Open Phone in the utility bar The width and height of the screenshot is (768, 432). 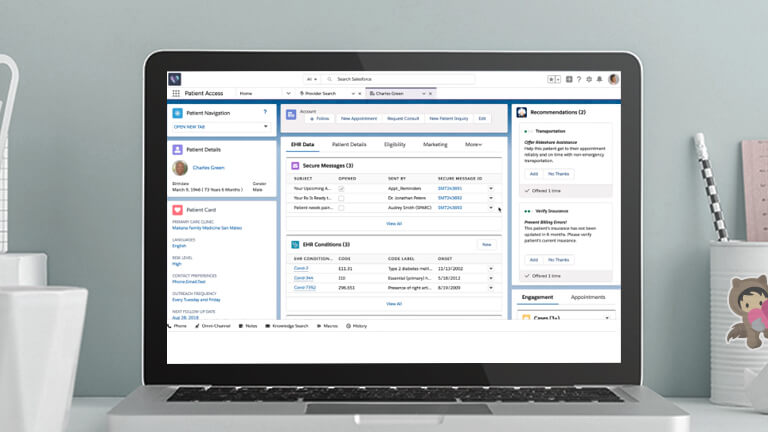click(179, 326)
